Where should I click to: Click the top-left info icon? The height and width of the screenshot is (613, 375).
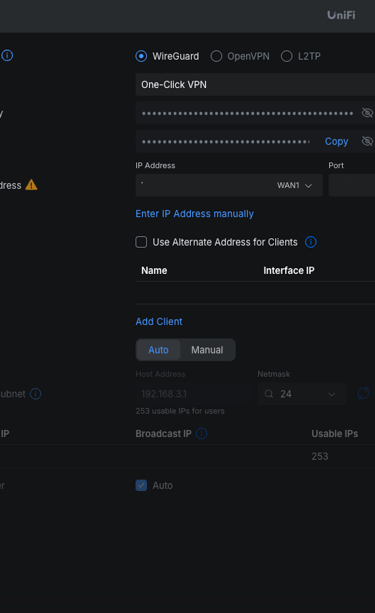pos(7,56)
